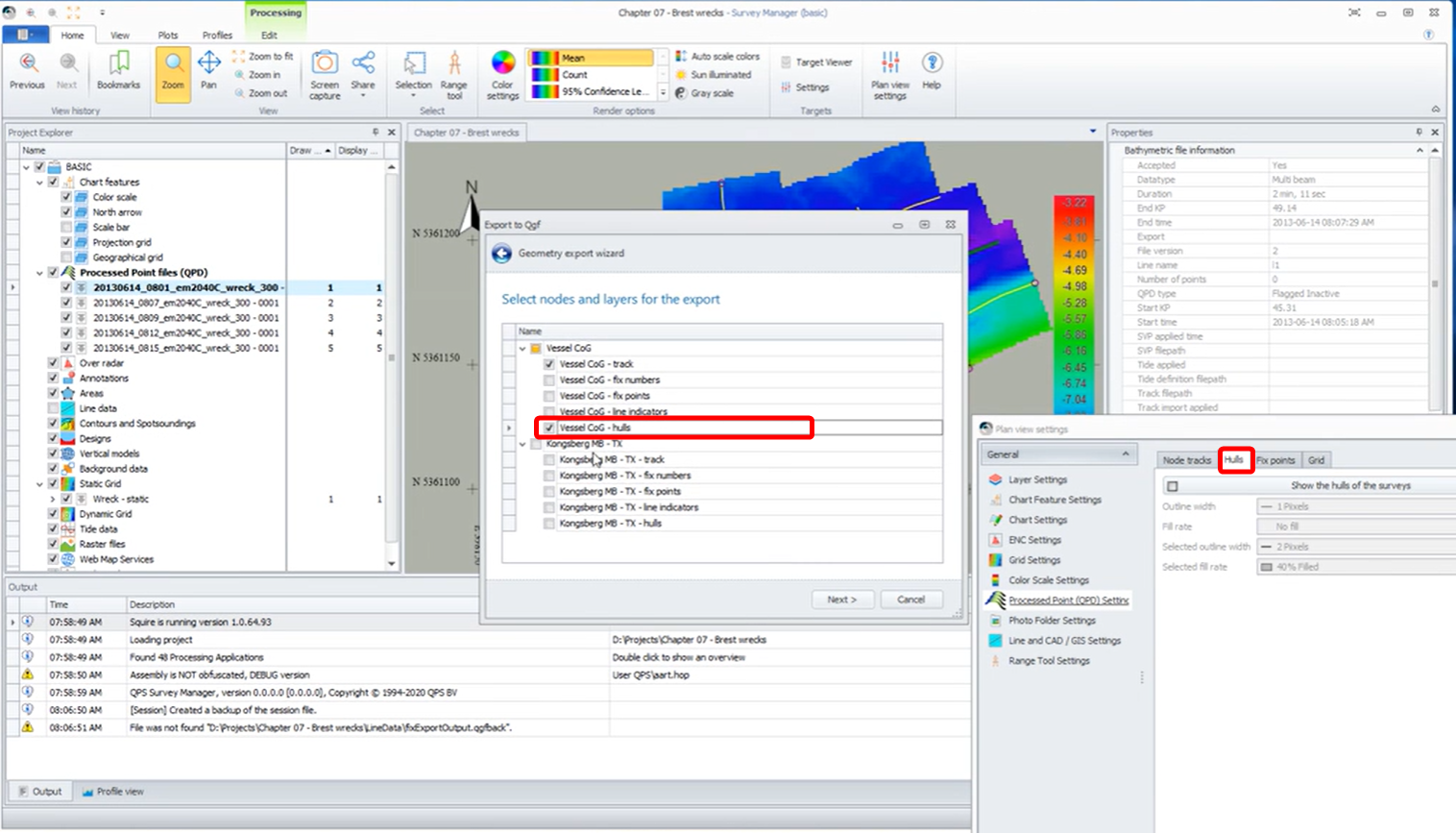
Task: Go back using wizard back arrow
Action: tap(501, 254)
